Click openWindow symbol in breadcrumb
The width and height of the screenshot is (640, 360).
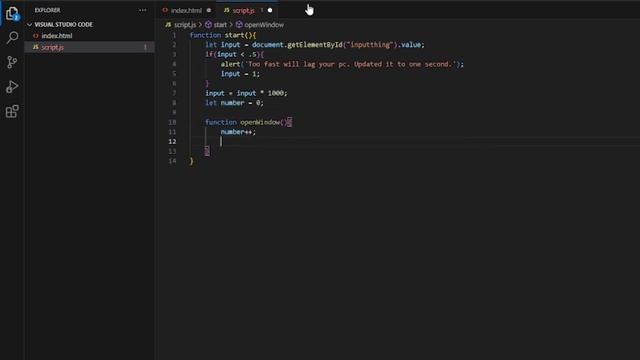pos(260,25)
